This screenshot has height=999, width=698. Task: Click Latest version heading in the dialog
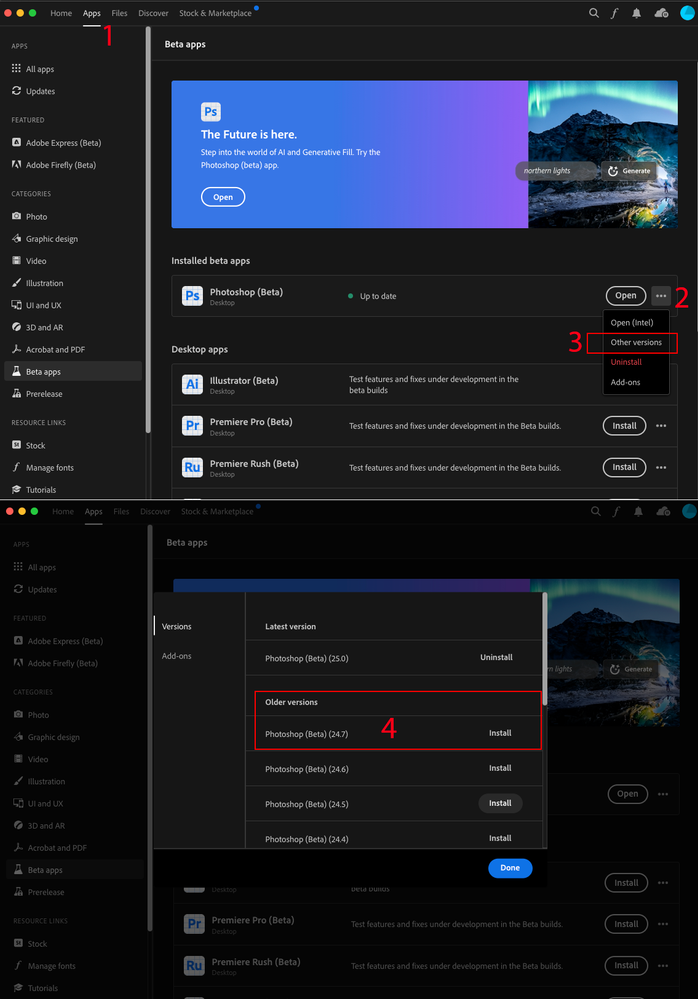[290, 626]
